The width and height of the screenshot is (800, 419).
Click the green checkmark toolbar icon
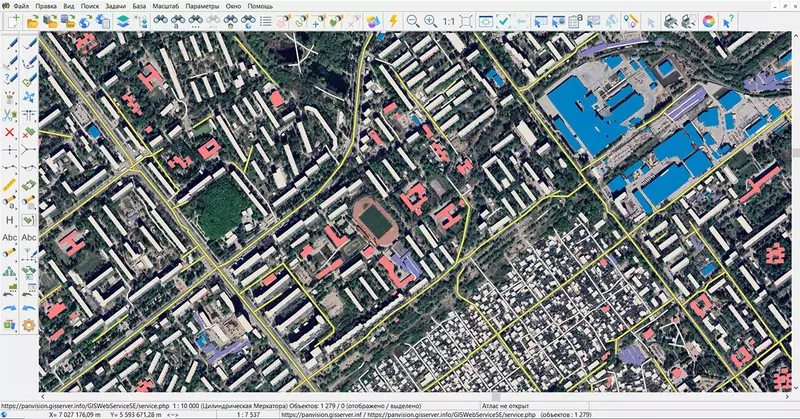[x=505, y=20]
